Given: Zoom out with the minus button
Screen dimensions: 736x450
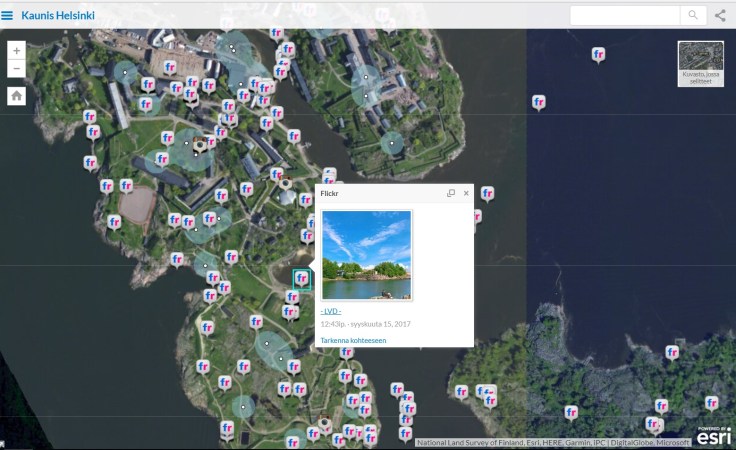Looking at the screenshot, I should tap(16, 68).
